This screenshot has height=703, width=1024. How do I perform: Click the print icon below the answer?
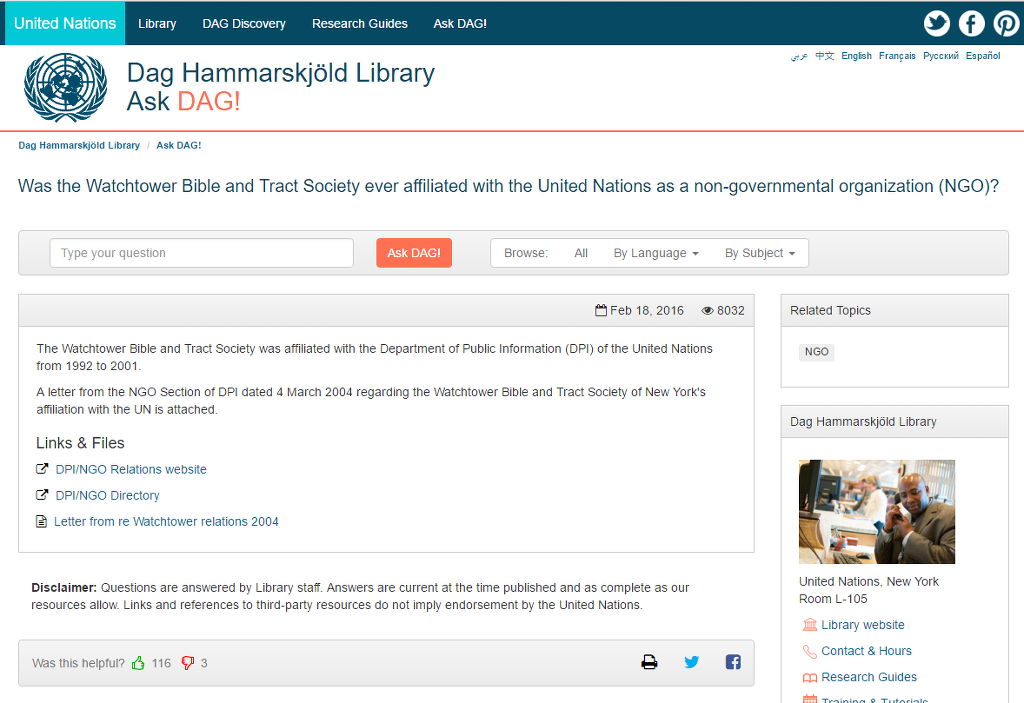click(649, 662)
